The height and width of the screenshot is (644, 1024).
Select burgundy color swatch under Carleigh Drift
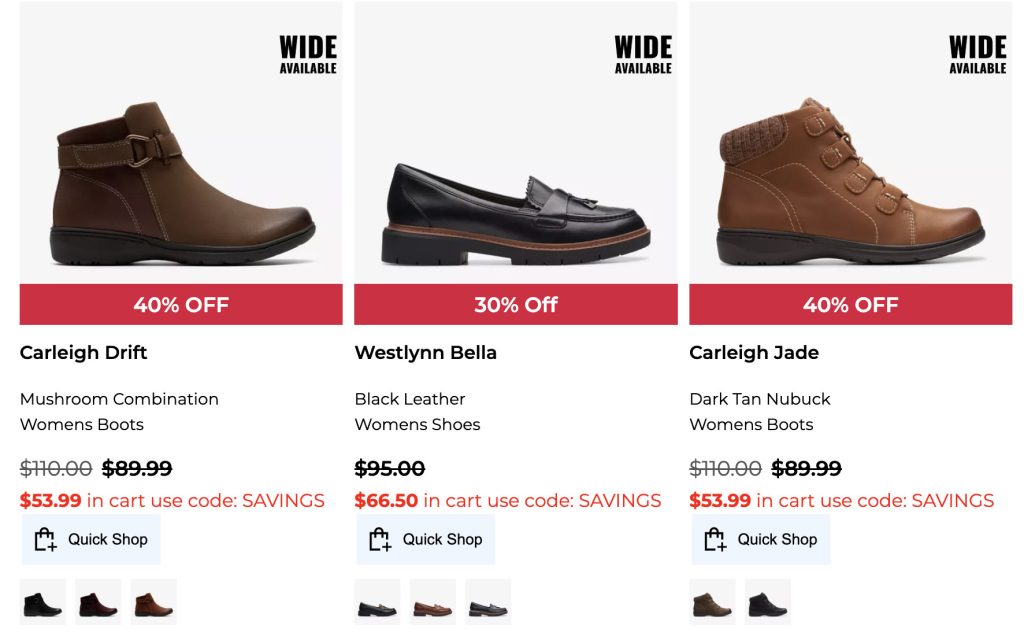point(98,603)
